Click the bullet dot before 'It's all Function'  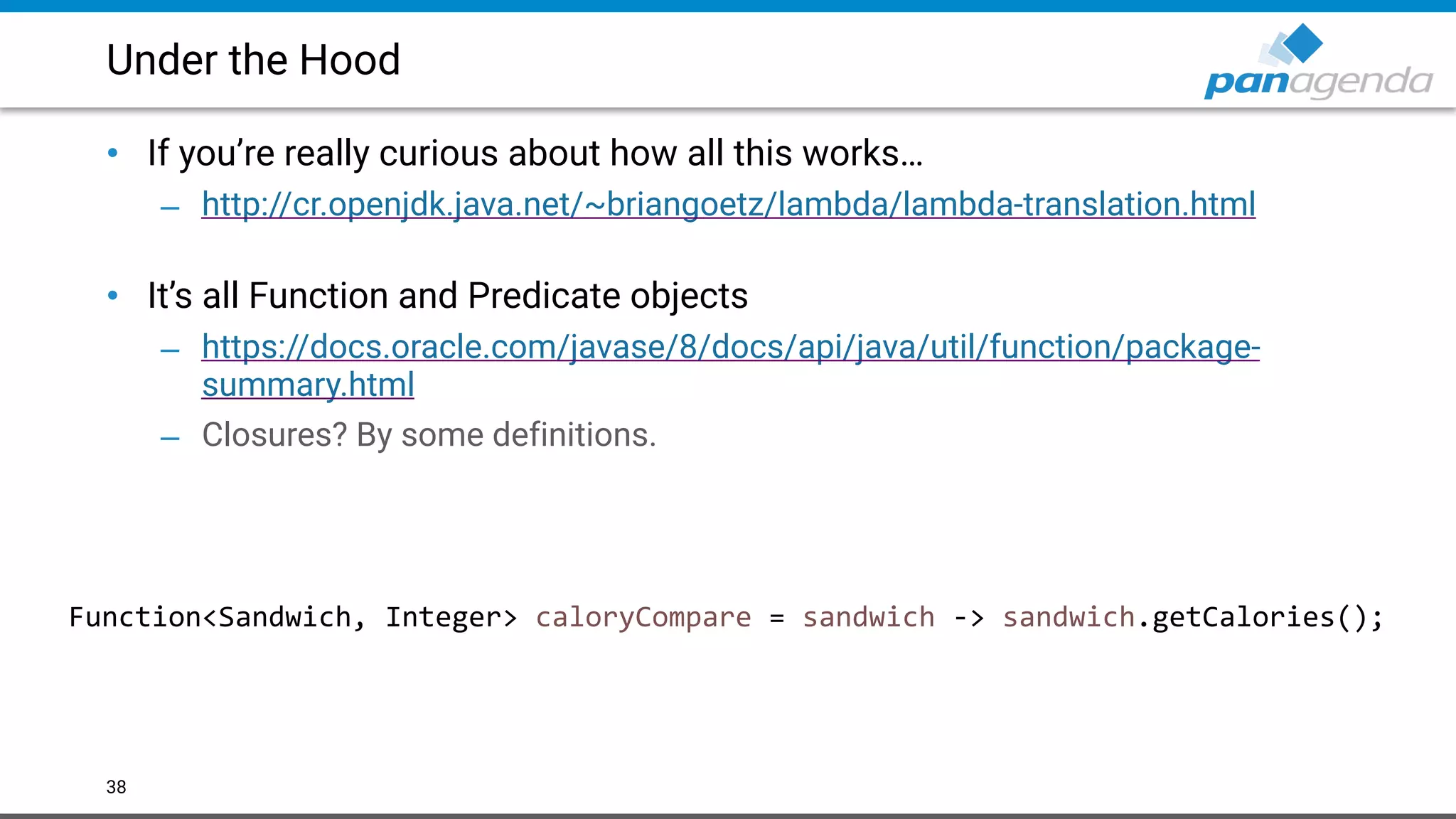[112, 295]
